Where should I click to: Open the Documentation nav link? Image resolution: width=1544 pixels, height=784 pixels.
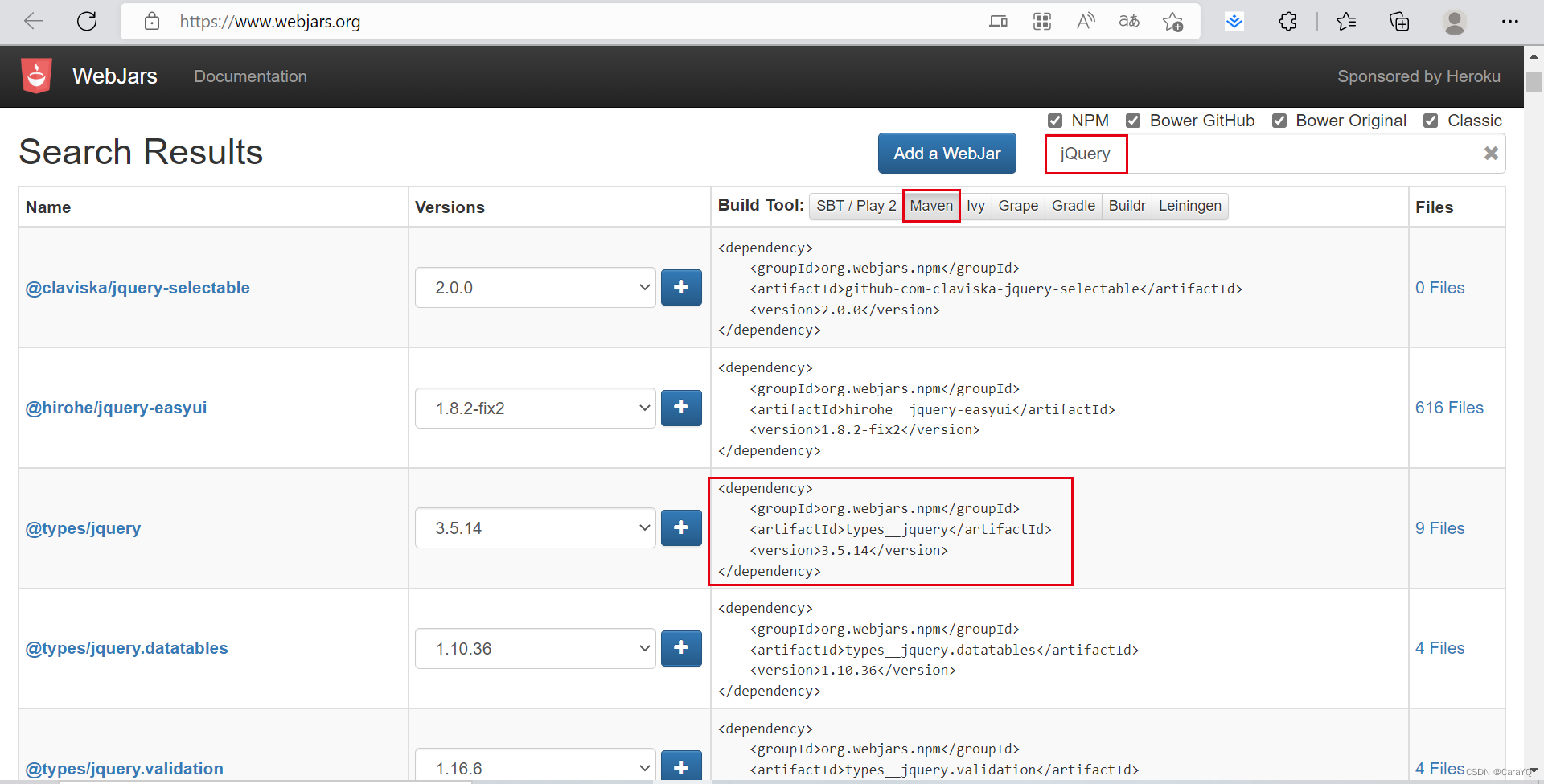tap(250, 76)
